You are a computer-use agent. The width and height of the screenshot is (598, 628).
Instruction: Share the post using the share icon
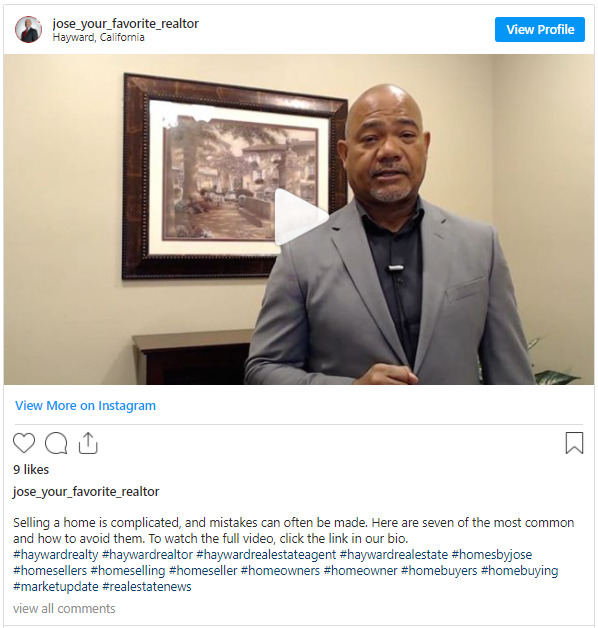point(88,443)
